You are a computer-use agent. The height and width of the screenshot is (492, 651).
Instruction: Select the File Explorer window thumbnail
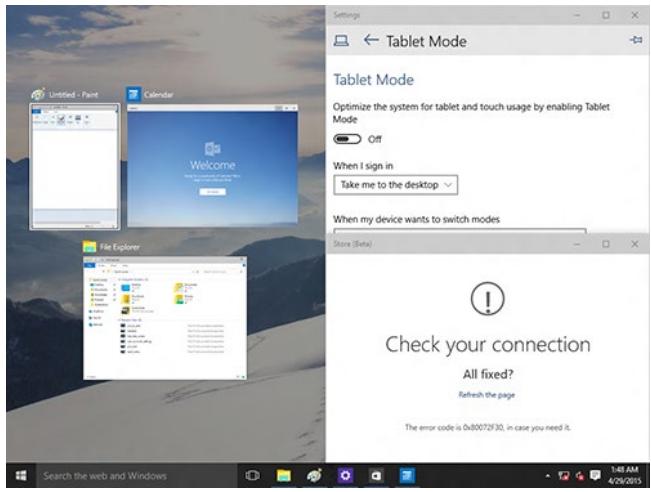tap(164, 317)
